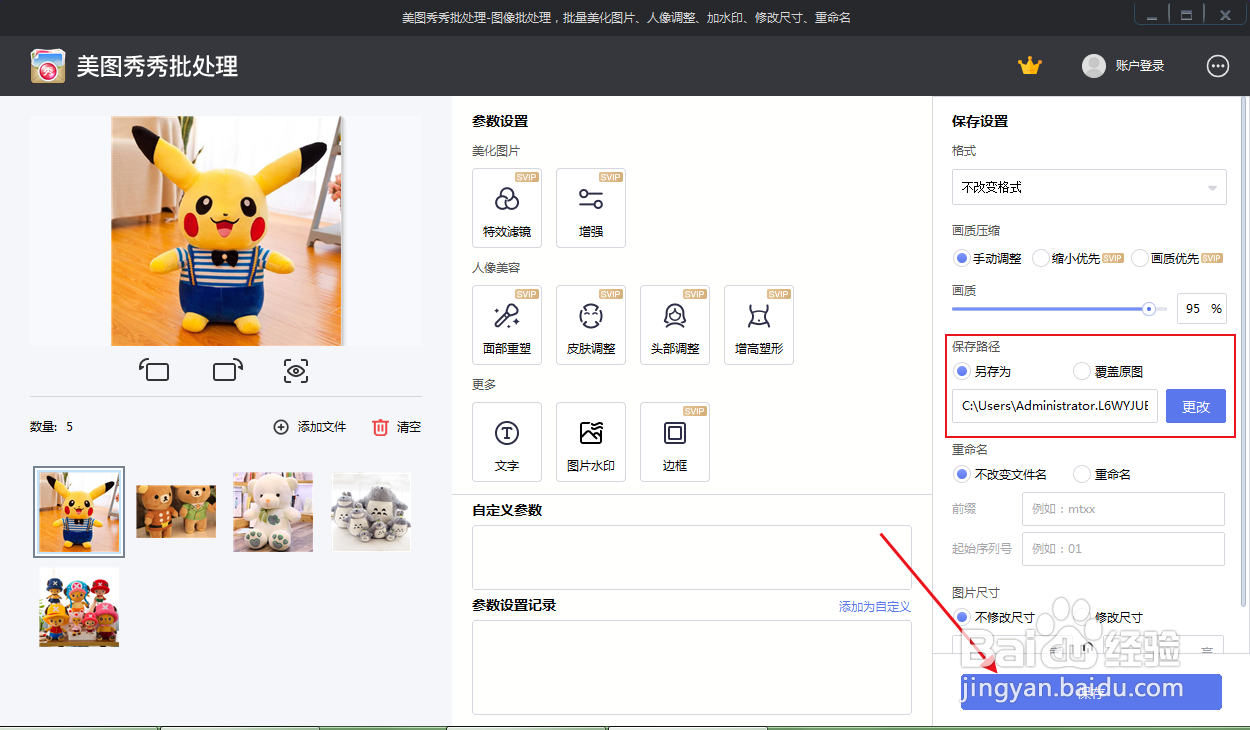Image resolution: width=1250 pixels, height=730 pixels.
Task: Click the 清空 trash clear icon
Action: coord(380,427)
